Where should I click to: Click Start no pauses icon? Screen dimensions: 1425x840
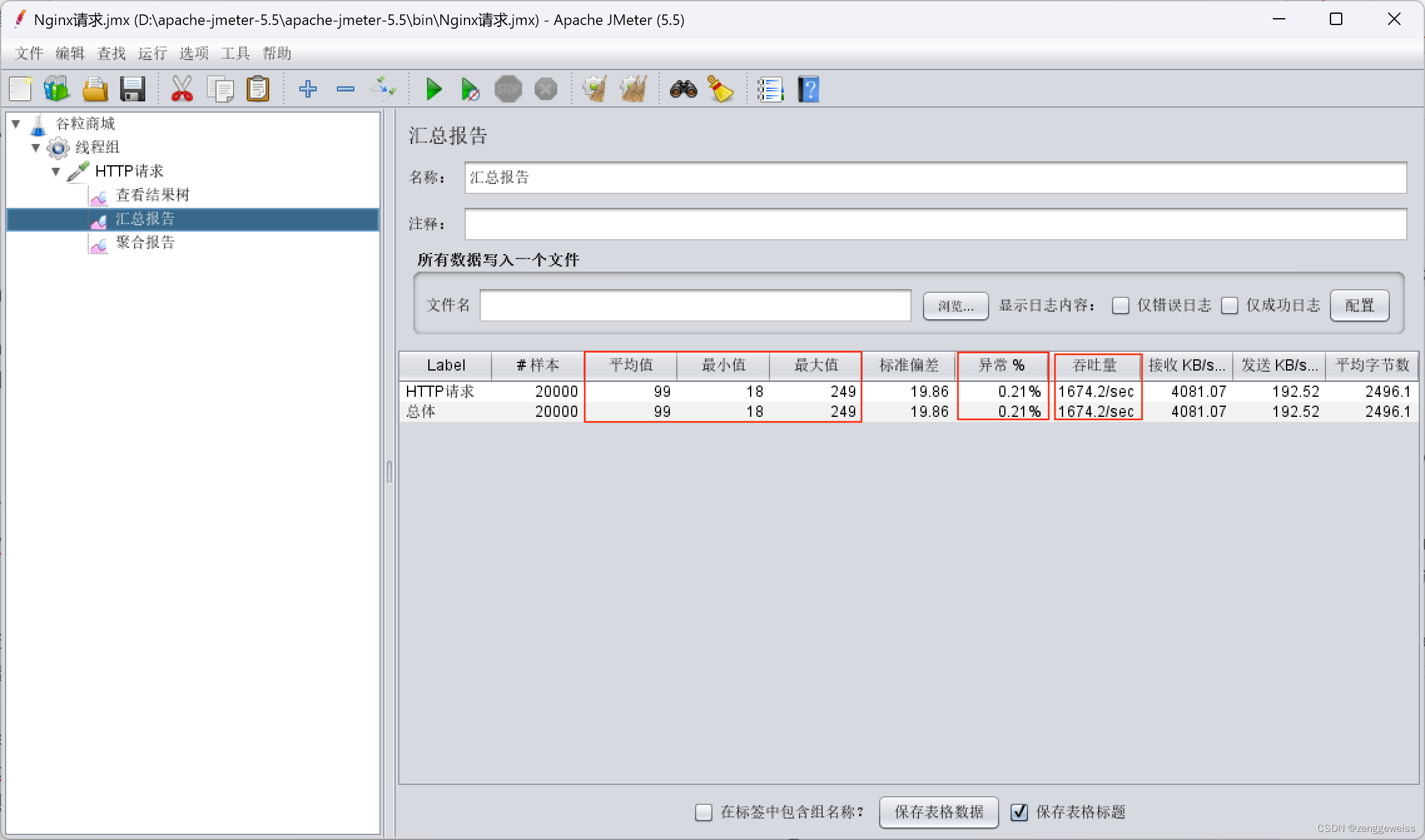pos(470,89)
